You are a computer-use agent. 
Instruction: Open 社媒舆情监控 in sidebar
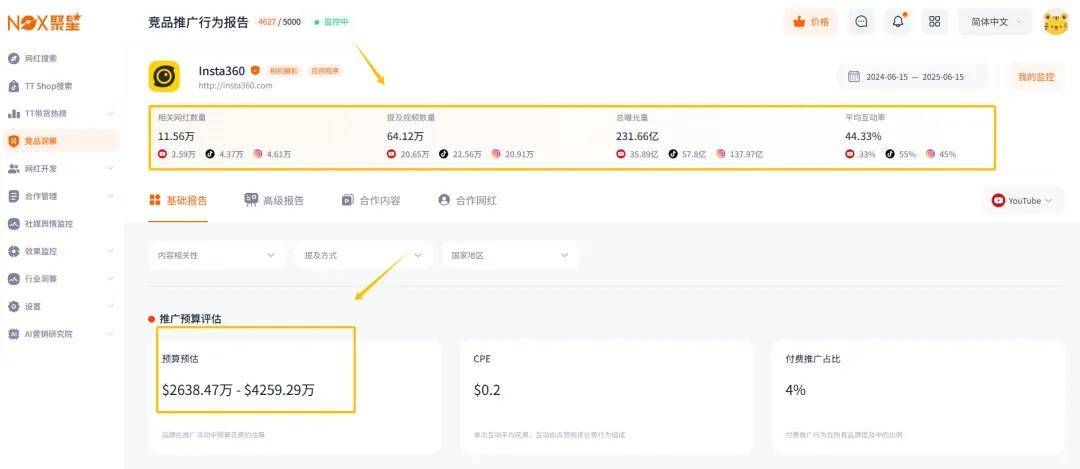pos(48,224)
